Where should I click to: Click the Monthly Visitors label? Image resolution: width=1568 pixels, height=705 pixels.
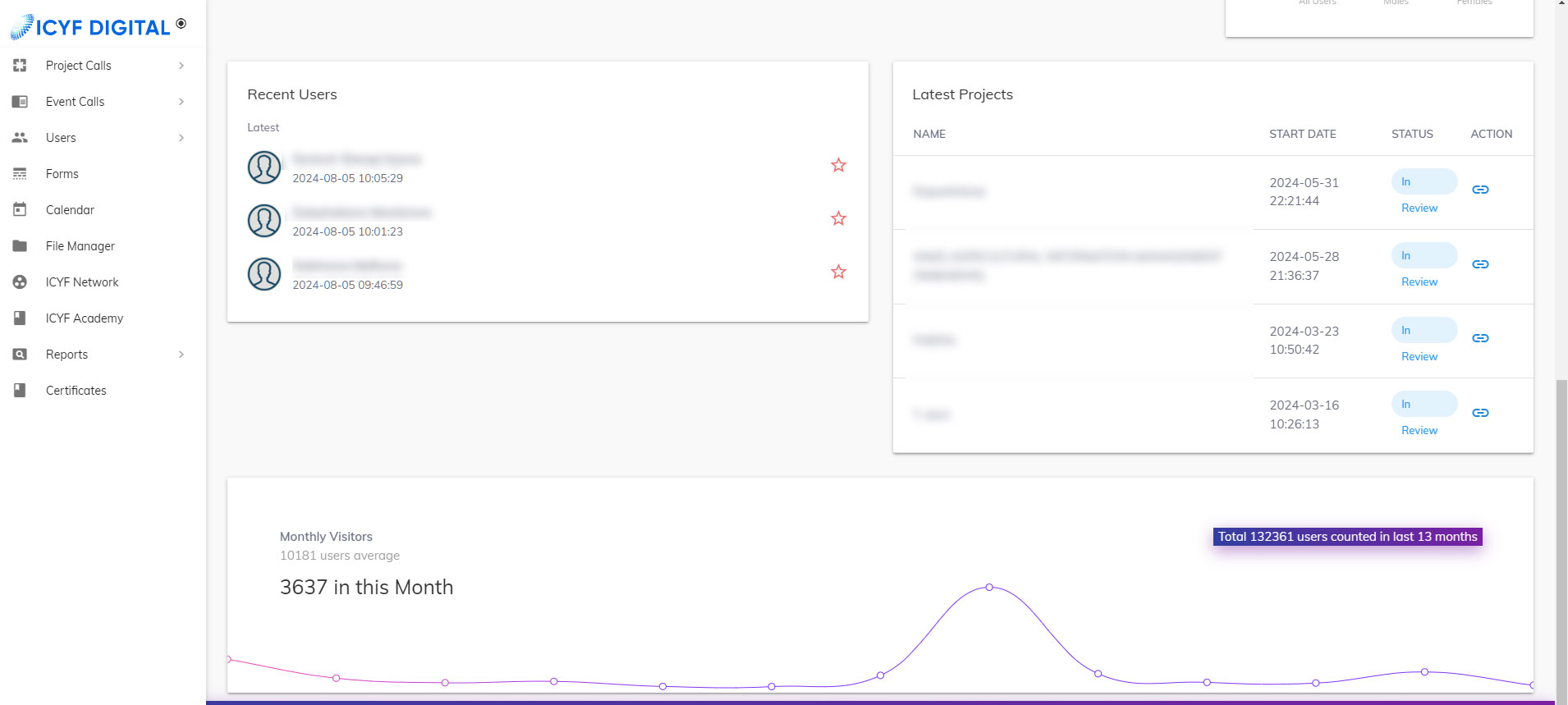click(x=326, y=537)
